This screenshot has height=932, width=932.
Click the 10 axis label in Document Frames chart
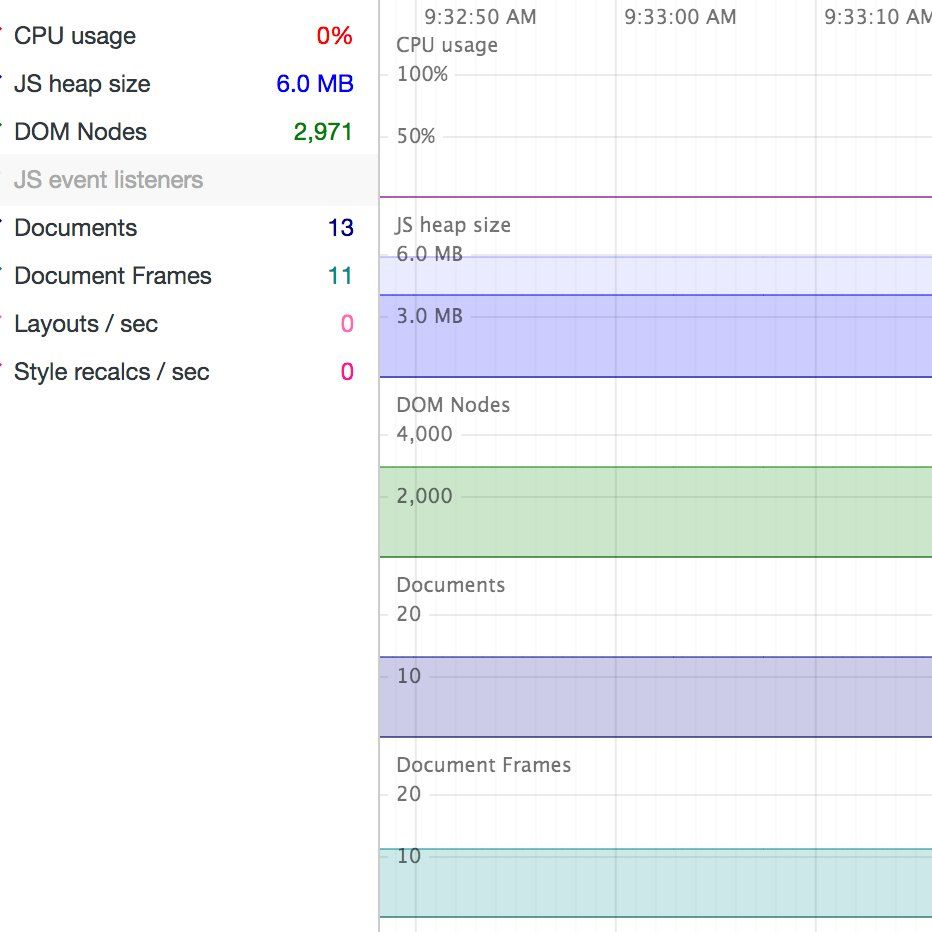click(x=409, y=856)
